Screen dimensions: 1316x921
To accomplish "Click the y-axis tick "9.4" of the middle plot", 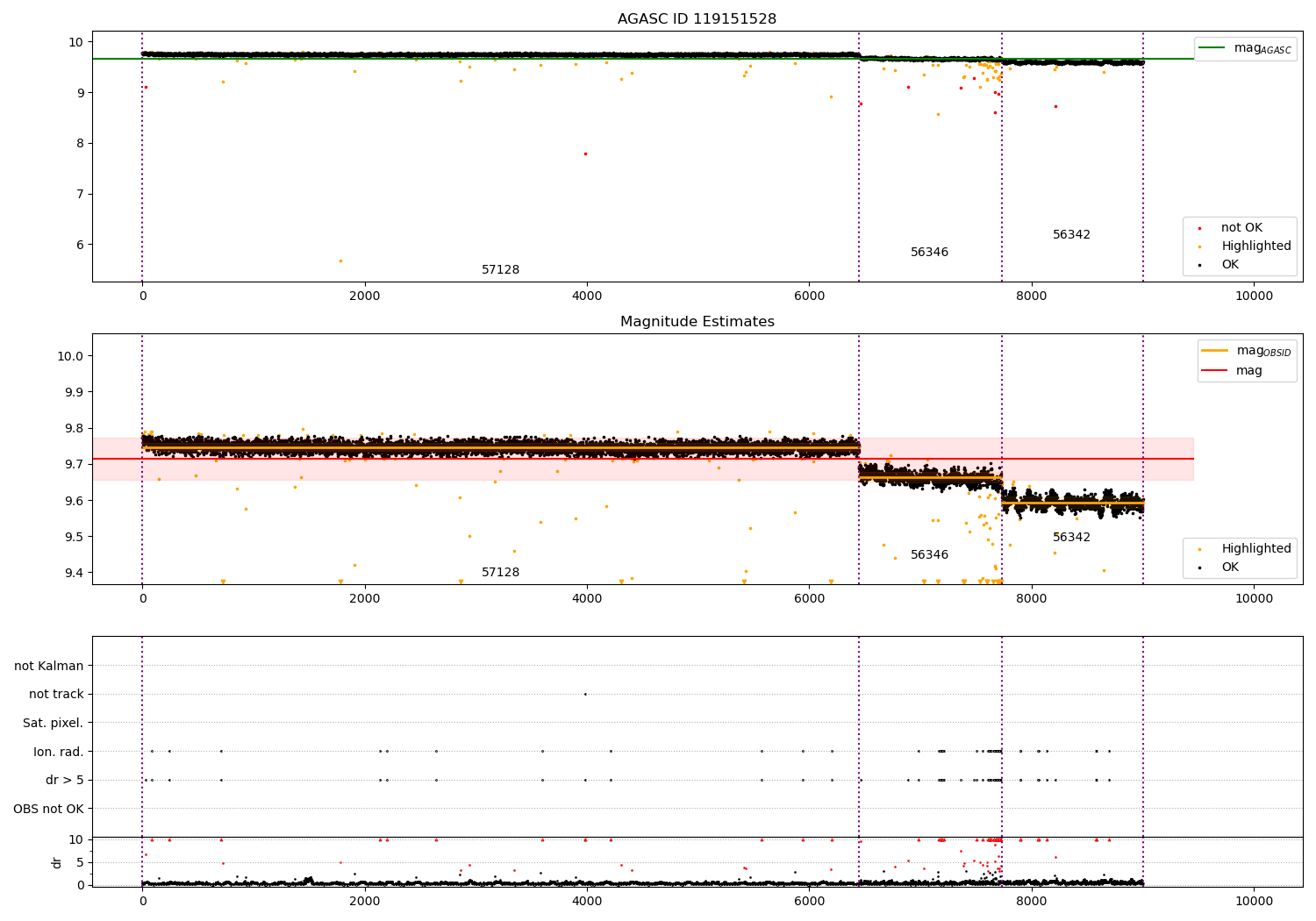I will pos(74,574).
